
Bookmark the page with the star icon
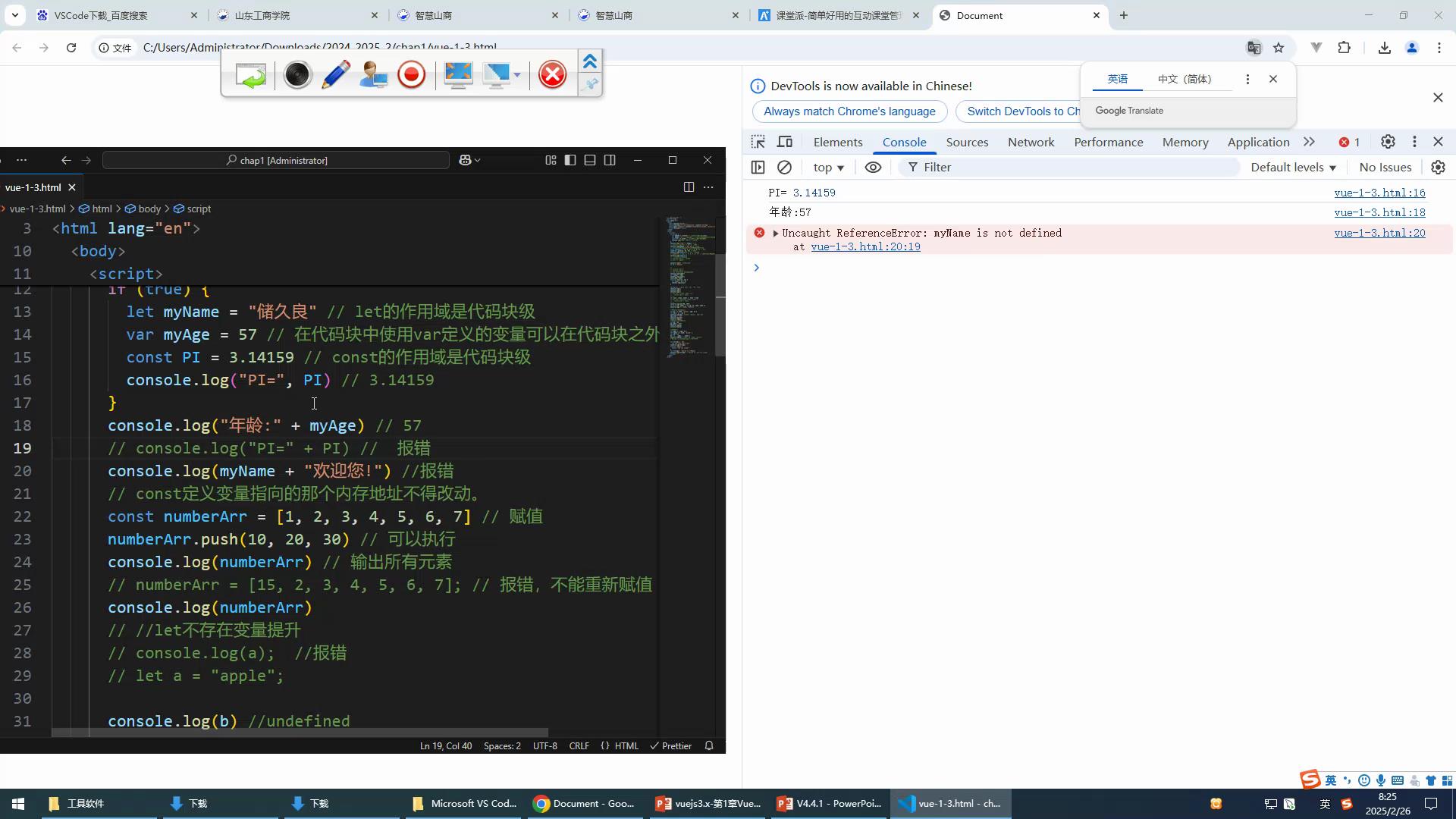[x=1279, y=48]
